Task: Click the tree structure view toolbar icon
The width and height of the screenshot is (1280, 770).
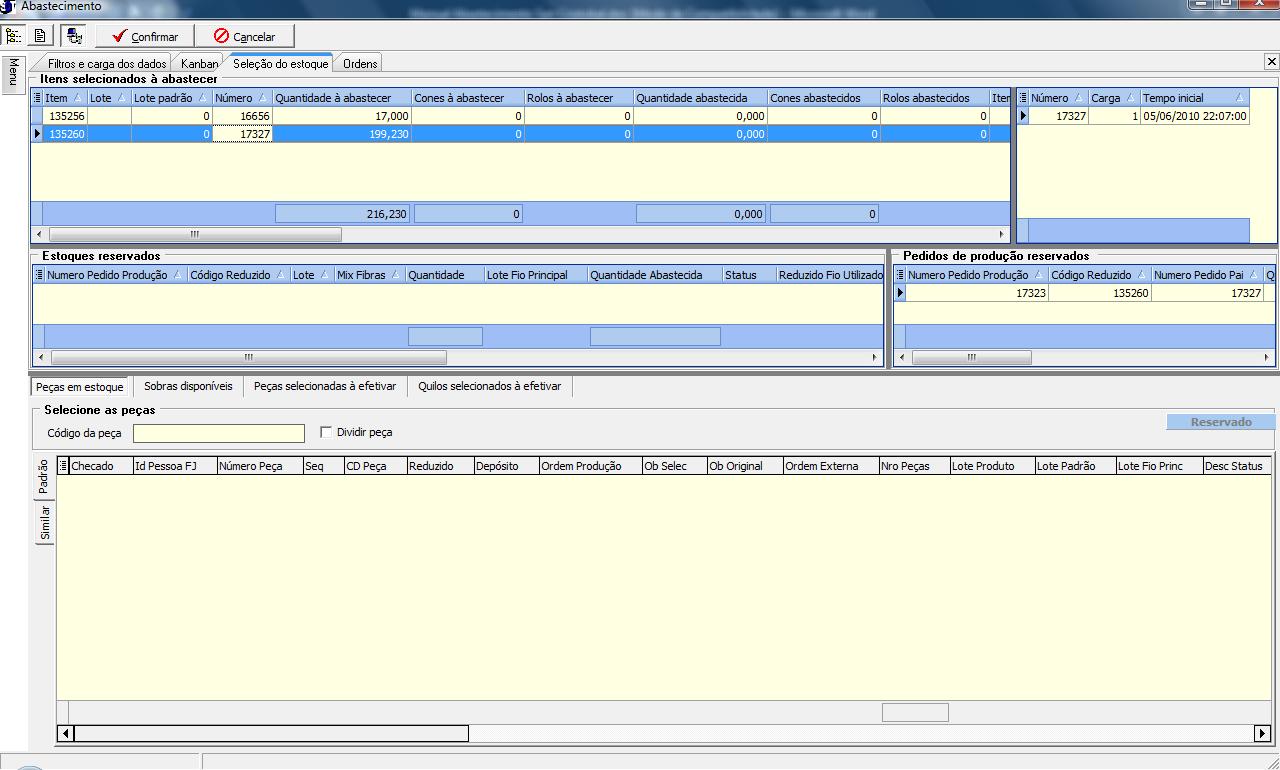Action: [13, 36]
